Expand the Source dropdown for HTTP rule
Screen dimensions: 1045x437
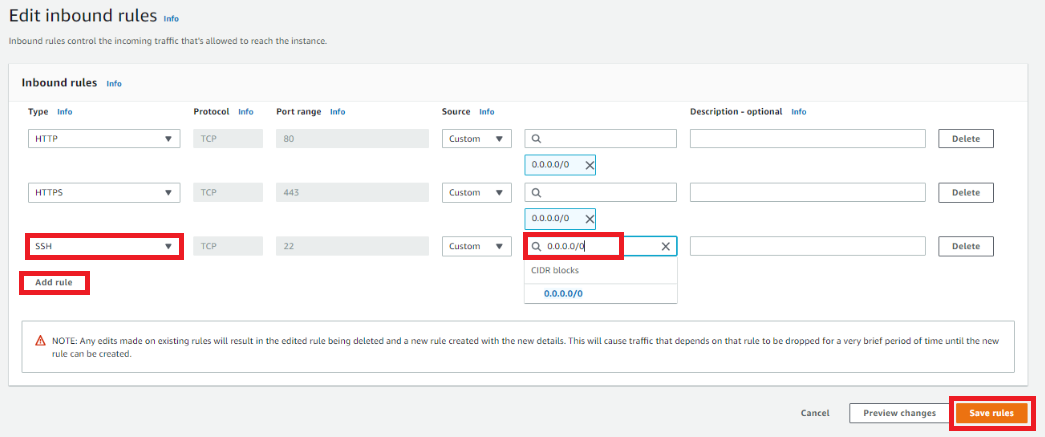coord(477,139)
